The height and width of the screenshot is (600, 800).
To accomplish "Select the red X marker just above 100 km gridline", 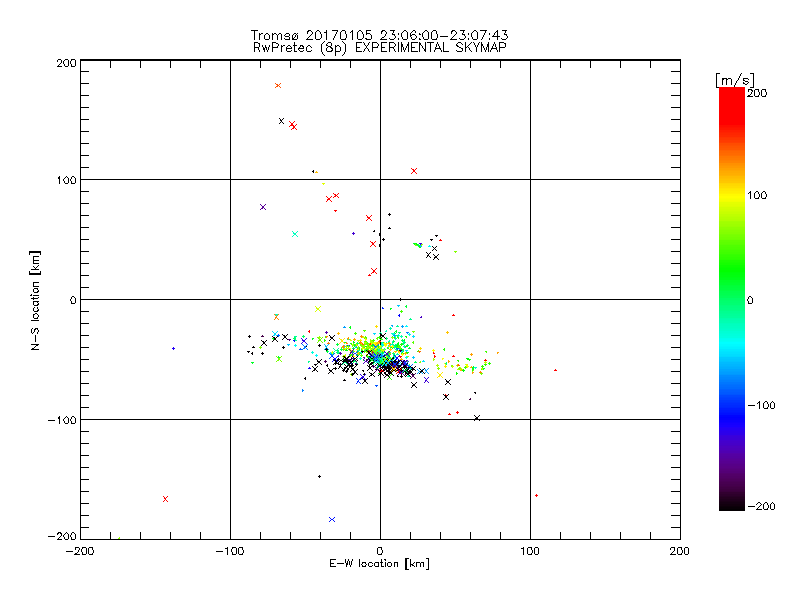I will (x=414, y=171).
